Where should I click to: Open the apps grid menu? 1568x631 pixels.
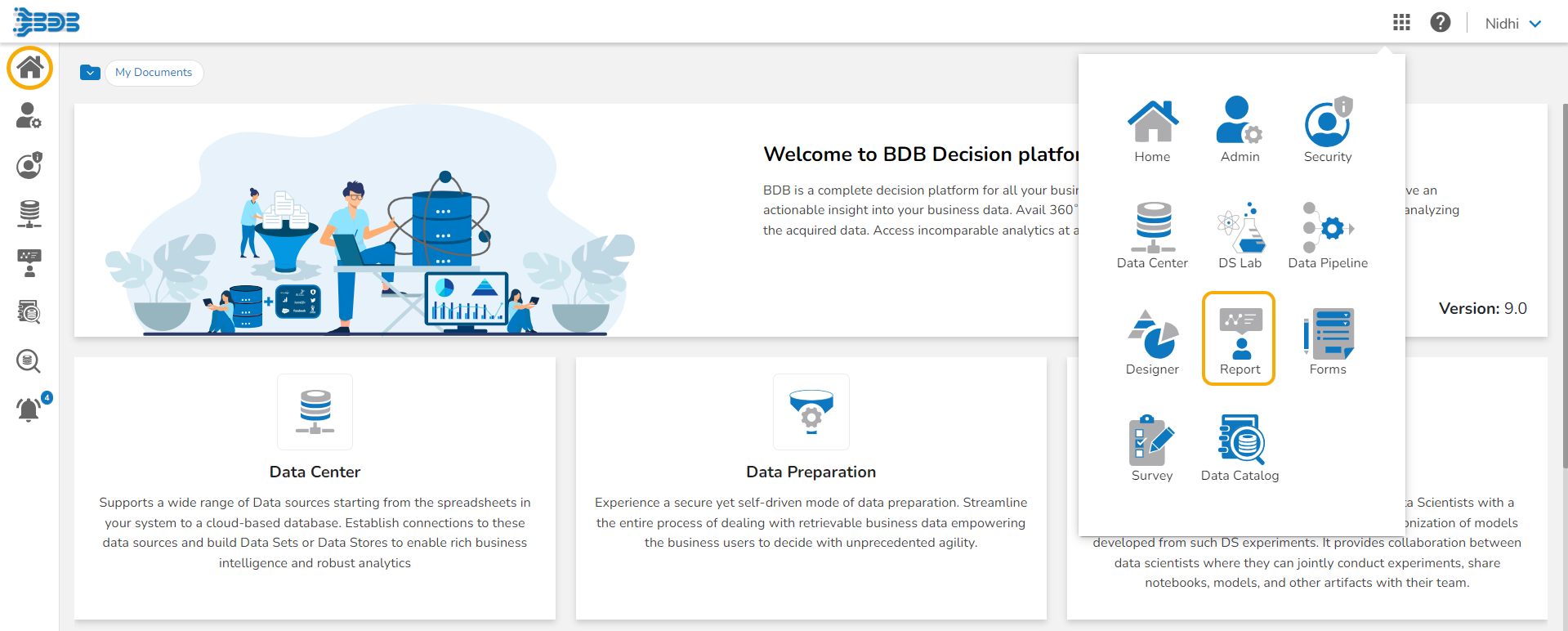coord(1401,23)
